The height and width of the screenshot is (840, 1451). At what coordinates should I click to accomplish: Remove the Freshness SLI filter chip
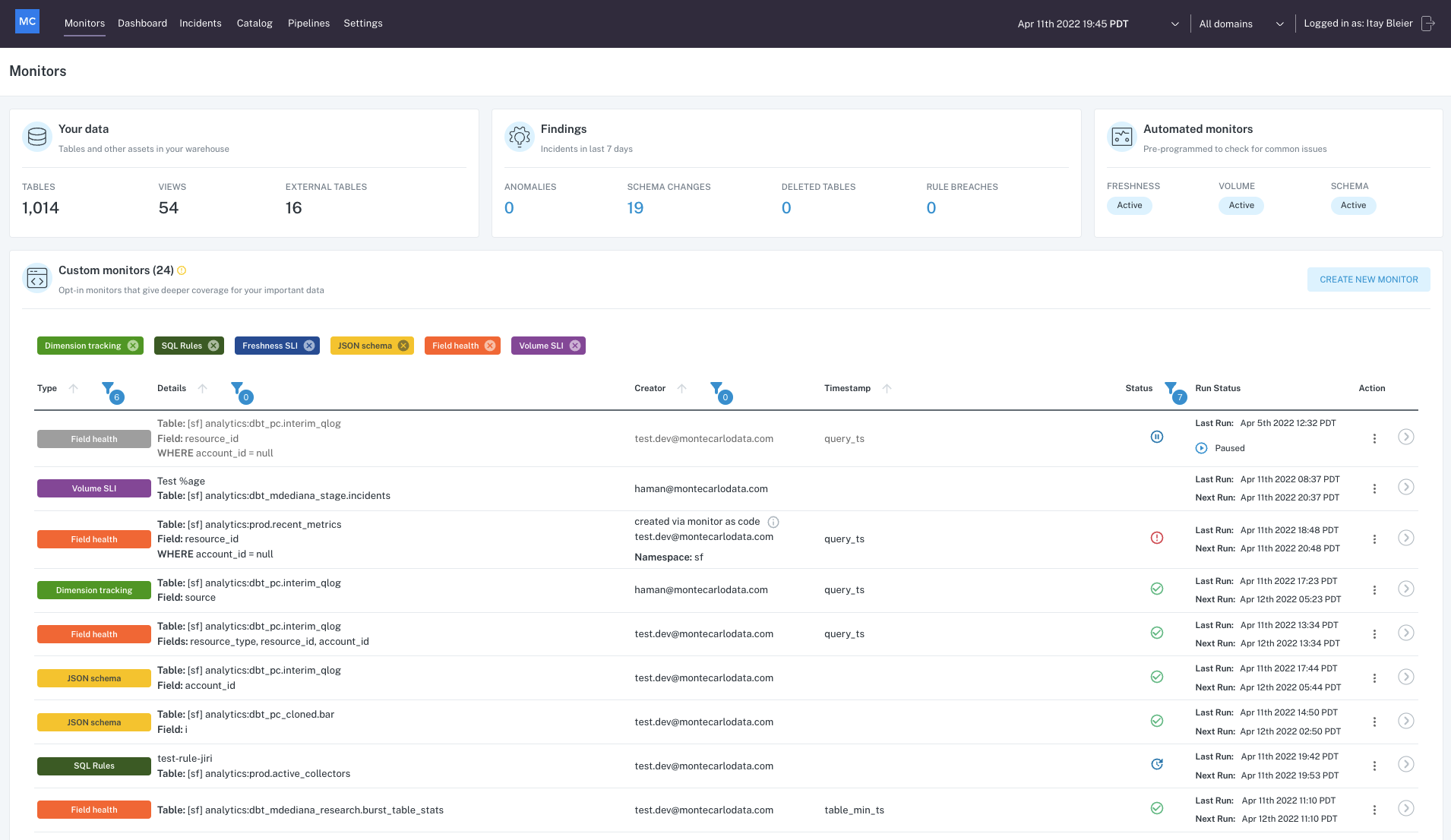click(309, 346)
